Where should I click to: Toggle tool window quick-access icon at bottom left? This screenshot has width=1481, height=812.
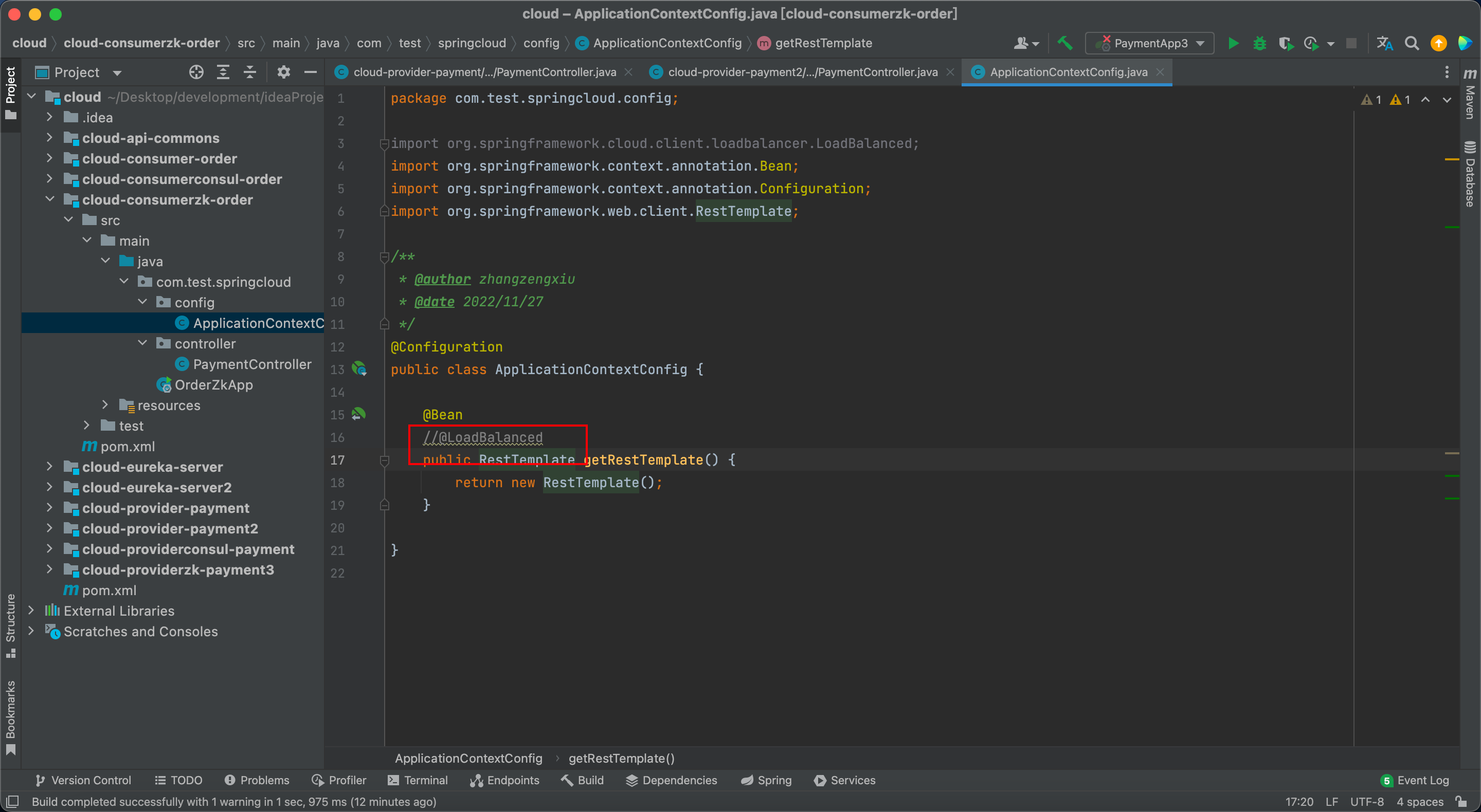click(13, 801)
